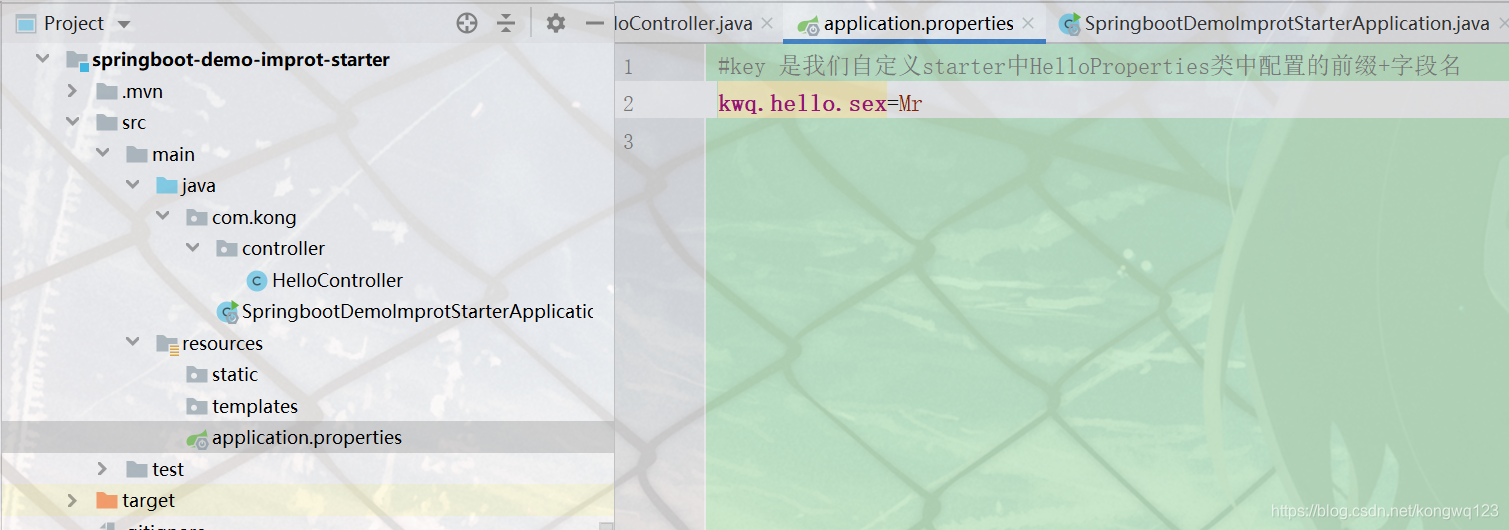Click line number 3 in the gutter
The height and width of the screenshot is (530, 1509).
coord(628,141)
